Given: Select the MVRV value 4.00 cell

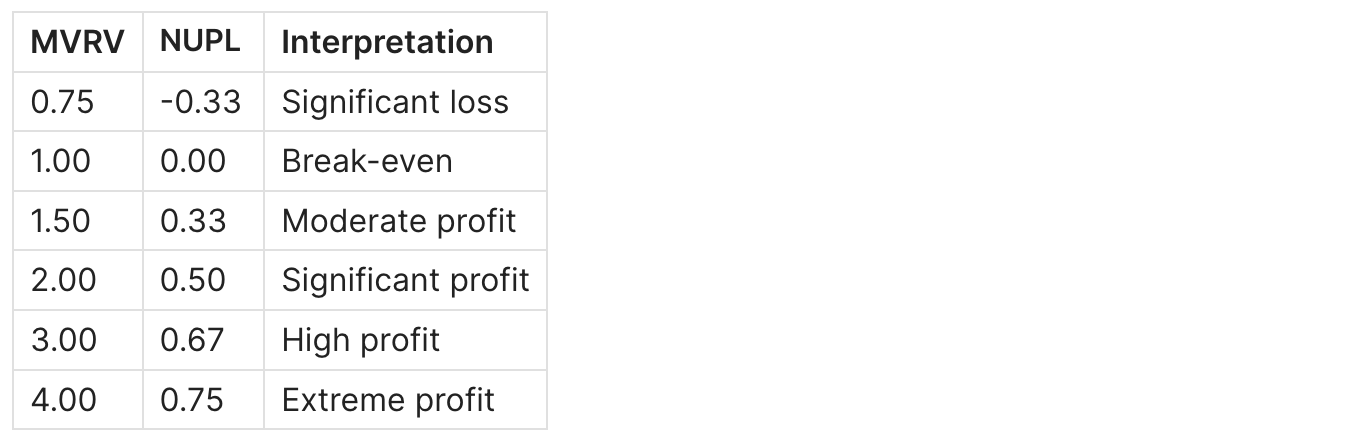Looking at the screenshot, I should point(64,400).
